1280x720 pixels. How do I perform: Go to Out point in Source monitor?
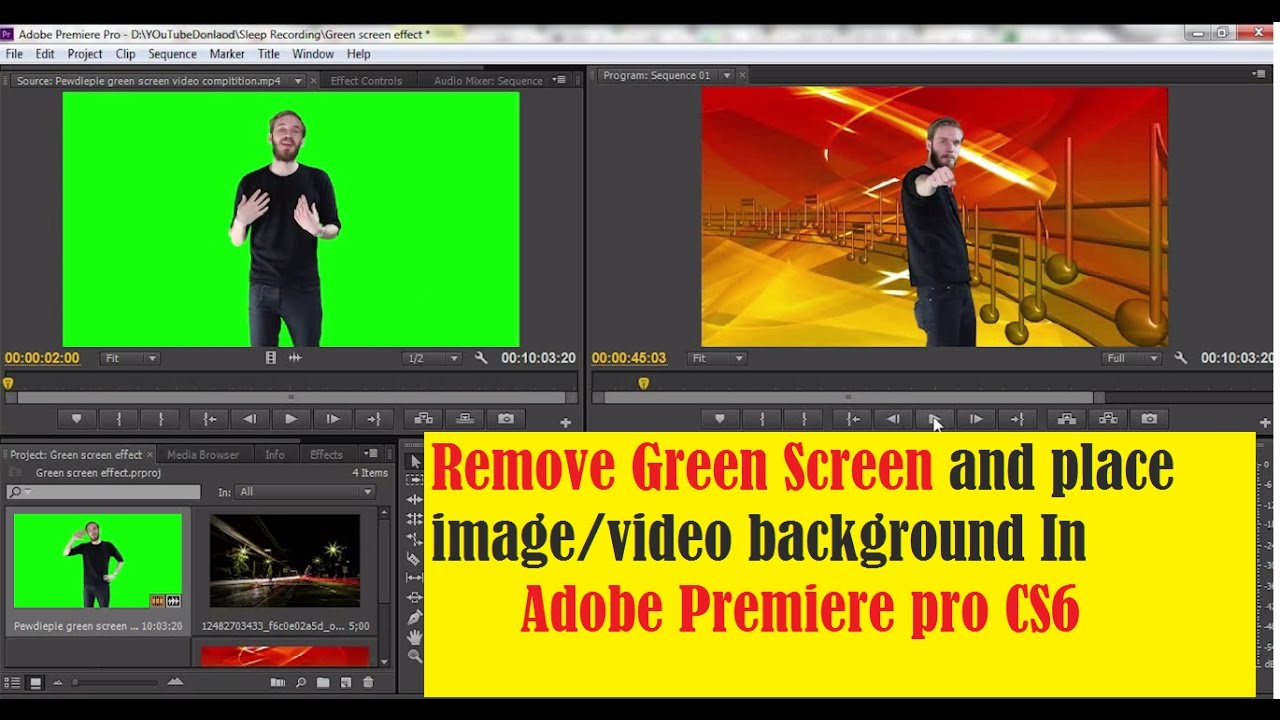pos(374,419)
